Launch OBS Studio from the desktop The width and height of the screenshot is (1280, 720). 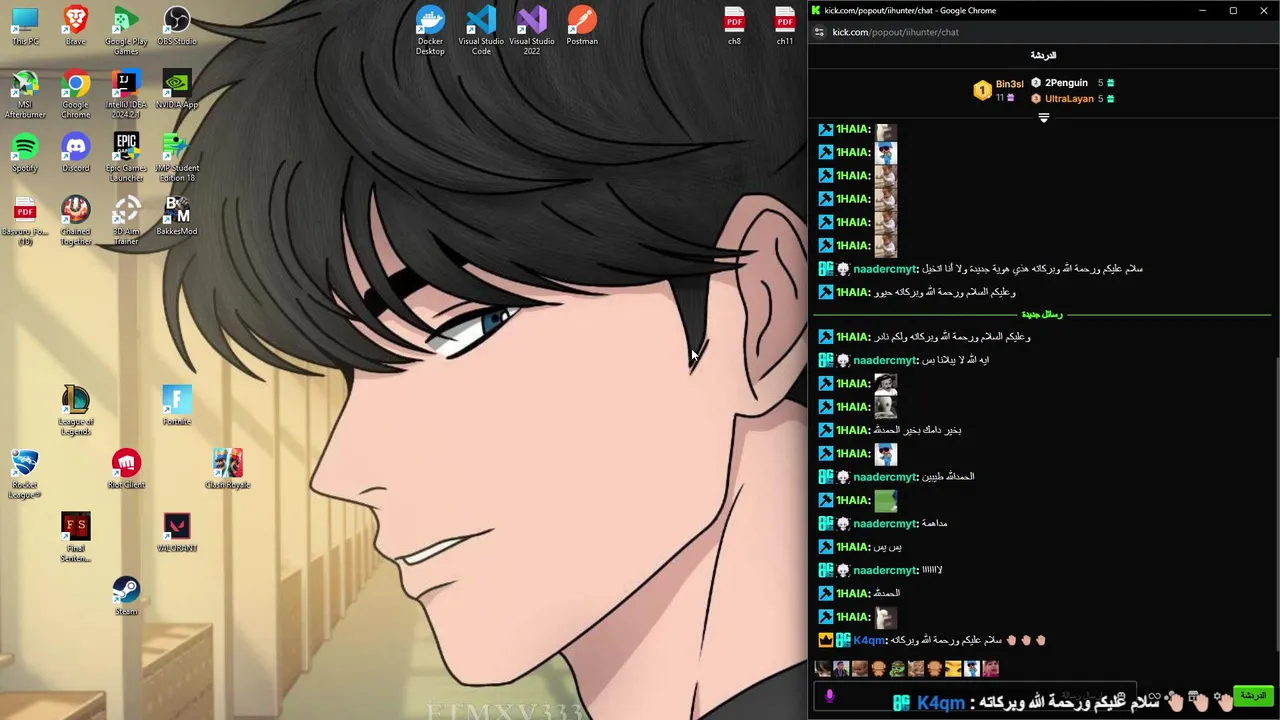coord(177,27)
